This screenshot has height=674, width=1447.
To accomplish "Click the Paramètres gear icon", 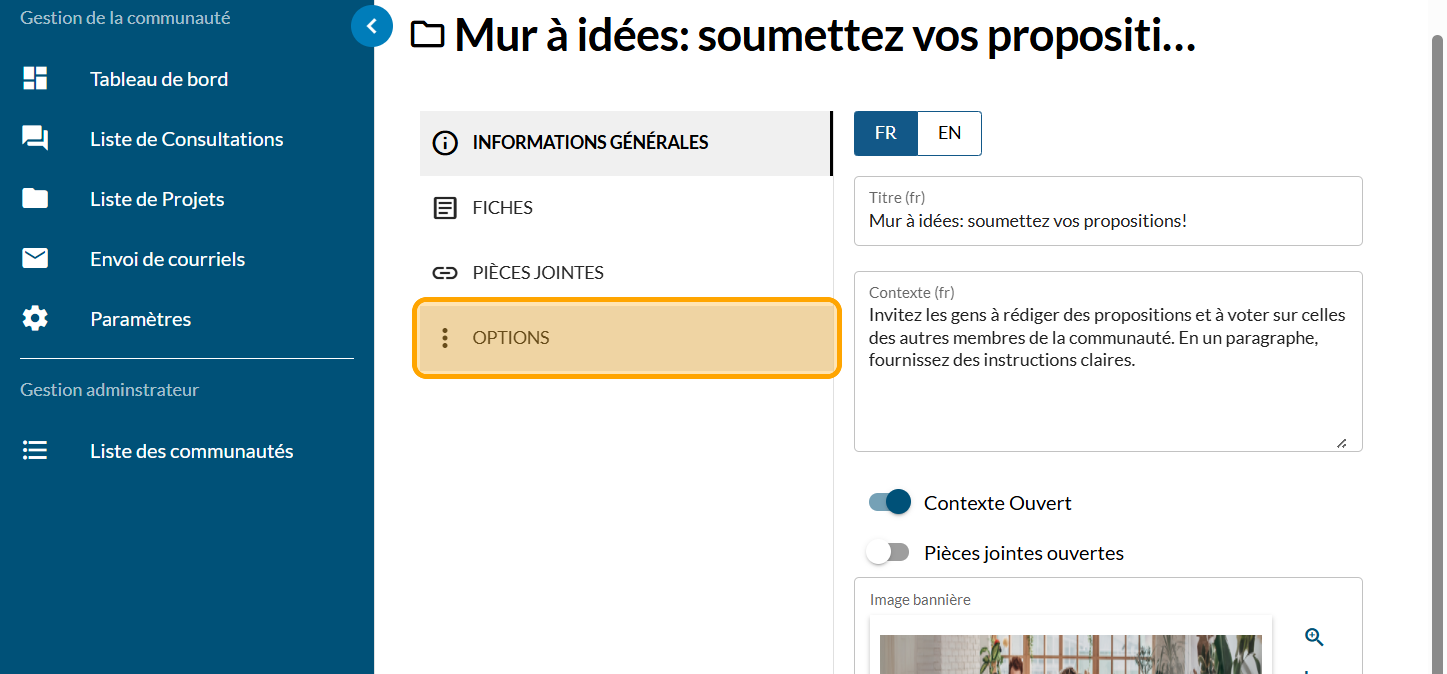I will pos(35,319).
